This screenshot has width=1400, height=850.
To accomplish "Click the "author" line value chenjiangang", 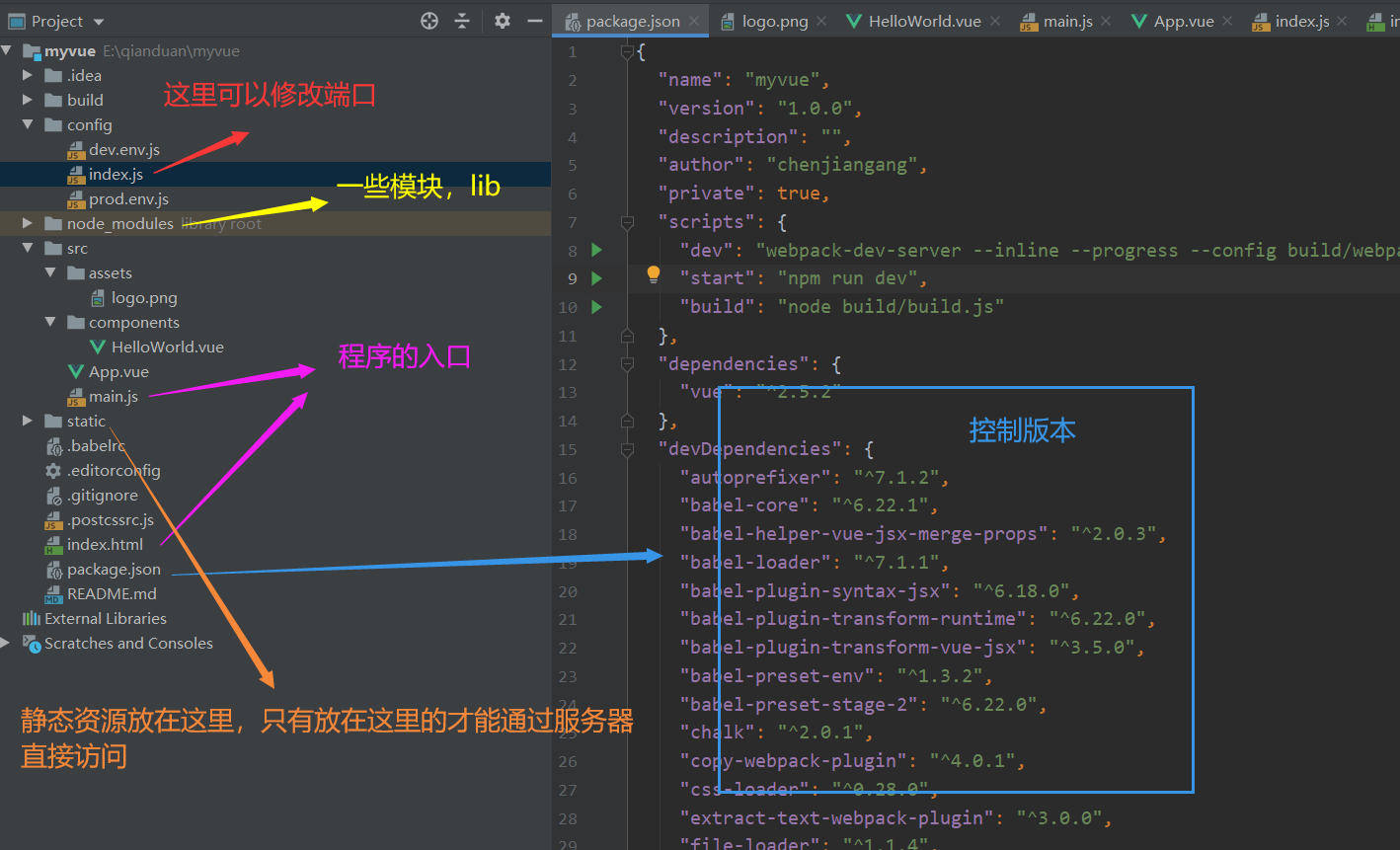I will [841, 165].
